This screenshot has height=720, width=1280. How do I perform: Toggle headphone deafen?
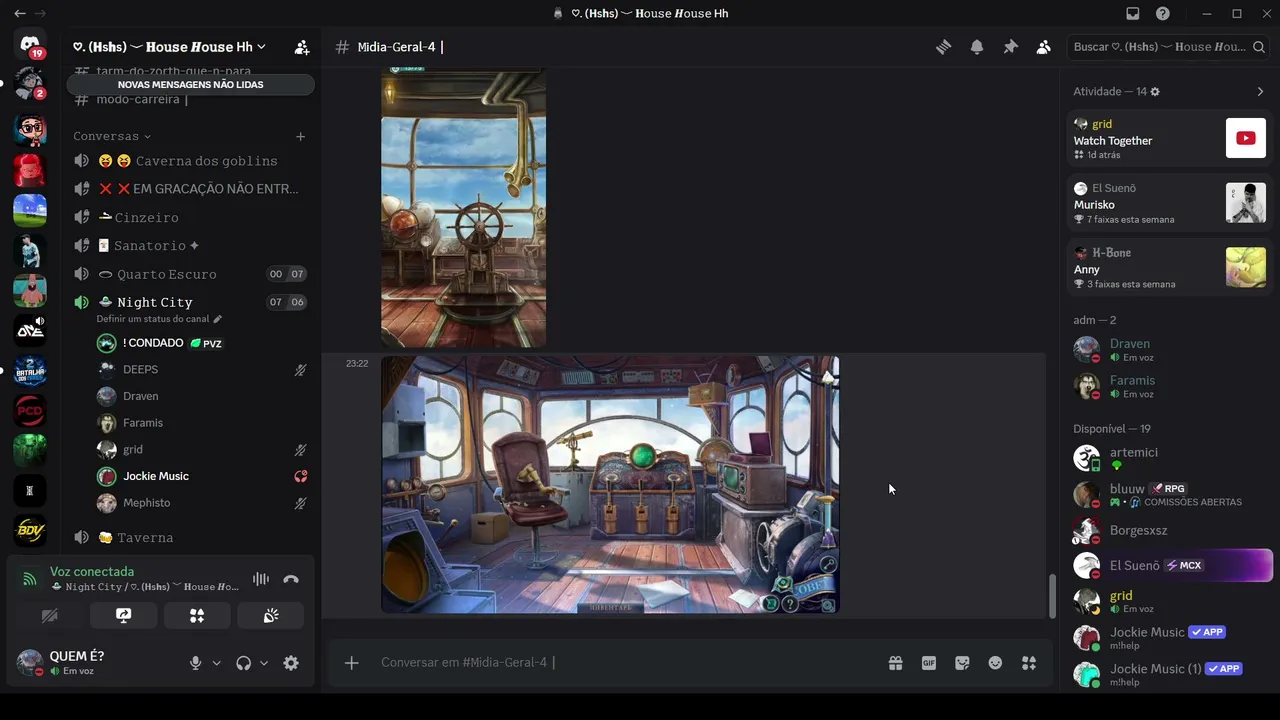[x=243, y=663]
